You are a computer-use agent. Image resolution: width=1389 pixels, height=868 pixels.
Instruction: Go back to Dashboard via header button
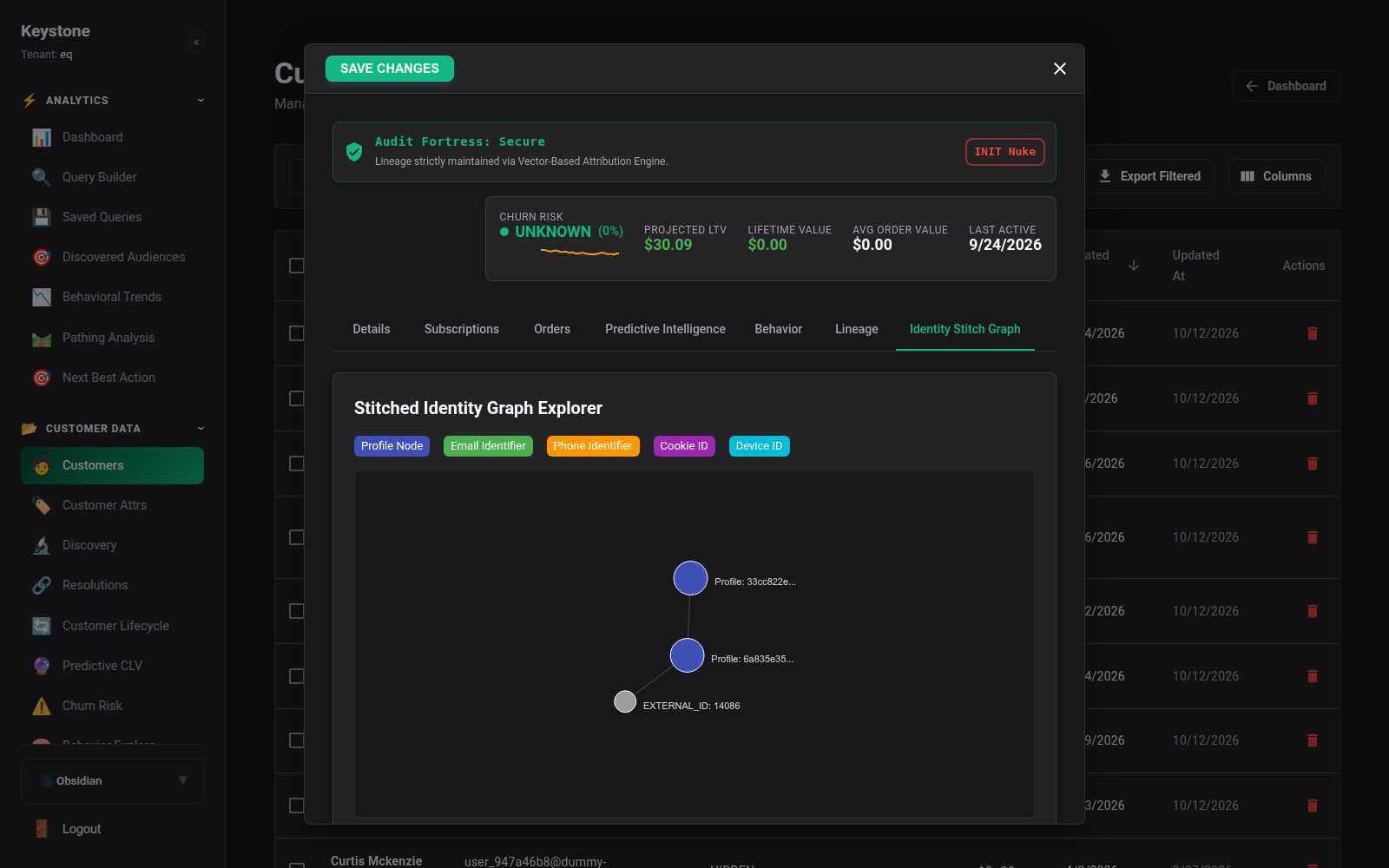click(1286, 86)
